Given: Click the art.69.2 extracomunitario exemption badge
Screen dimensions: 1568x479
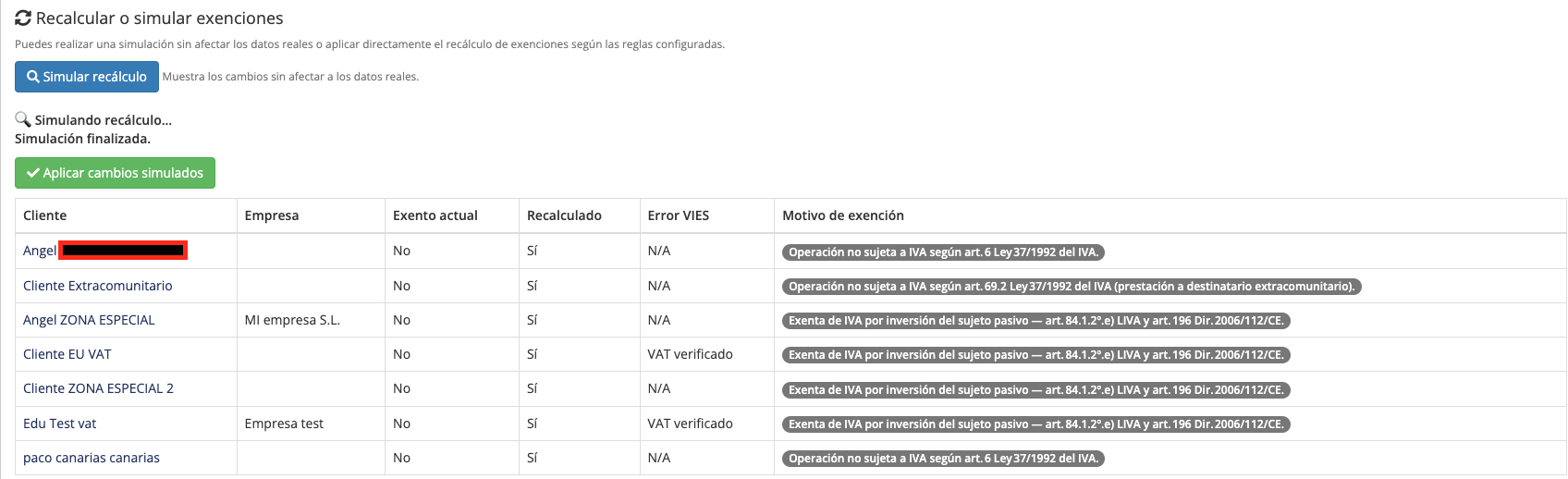Looking at the screenshot, I should [1072, 287].
